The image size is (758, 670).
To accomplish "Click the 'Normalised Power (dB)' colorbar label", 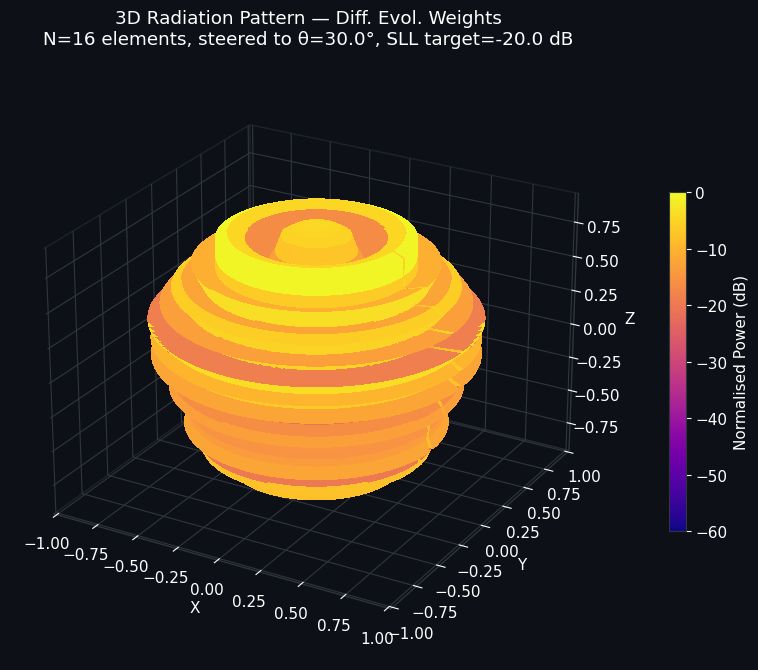I will (x=740, y=361).
